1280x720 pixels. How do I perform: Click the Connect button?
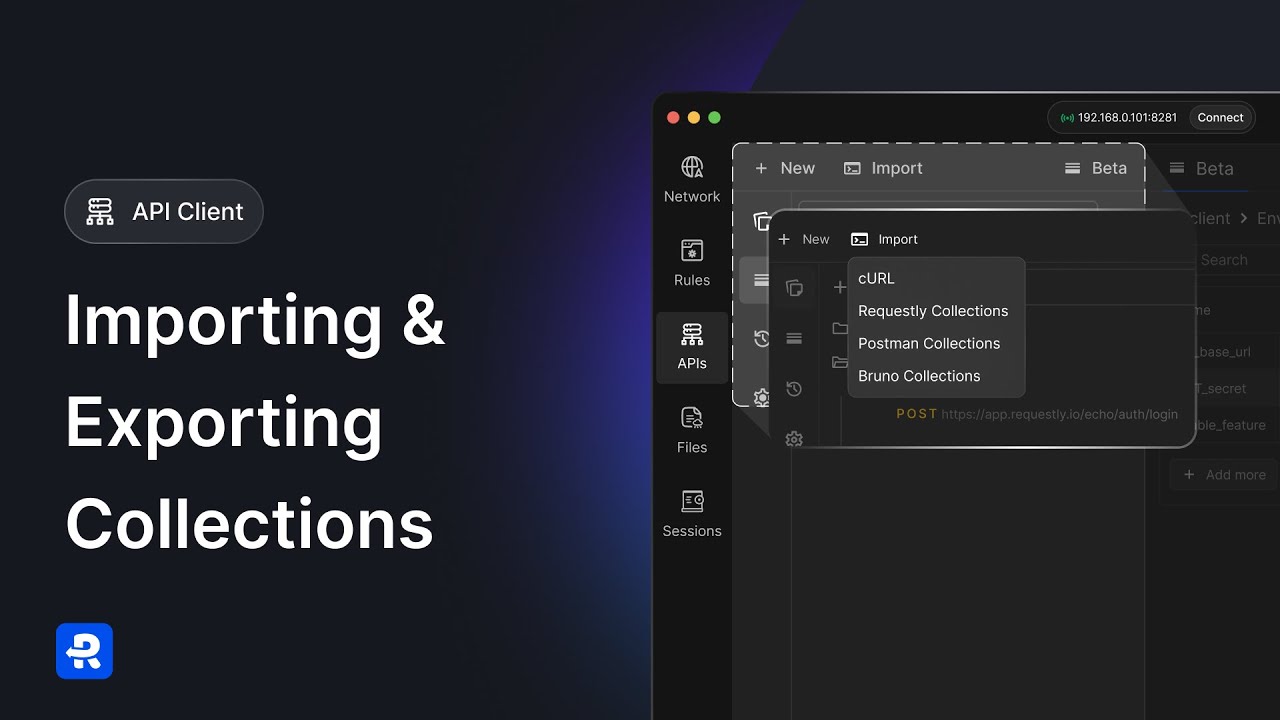coord(1220,117)
